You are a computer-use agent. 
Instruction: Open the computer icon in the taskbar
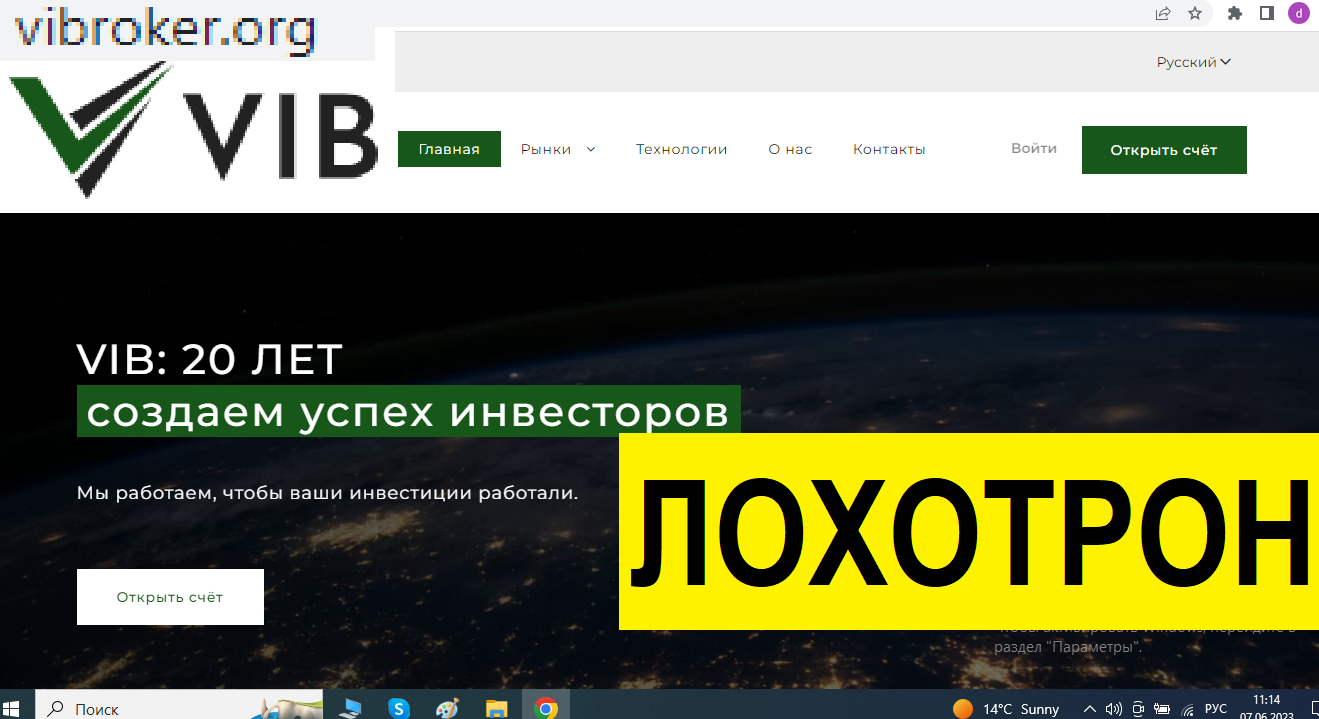click(x=351, y=708)
